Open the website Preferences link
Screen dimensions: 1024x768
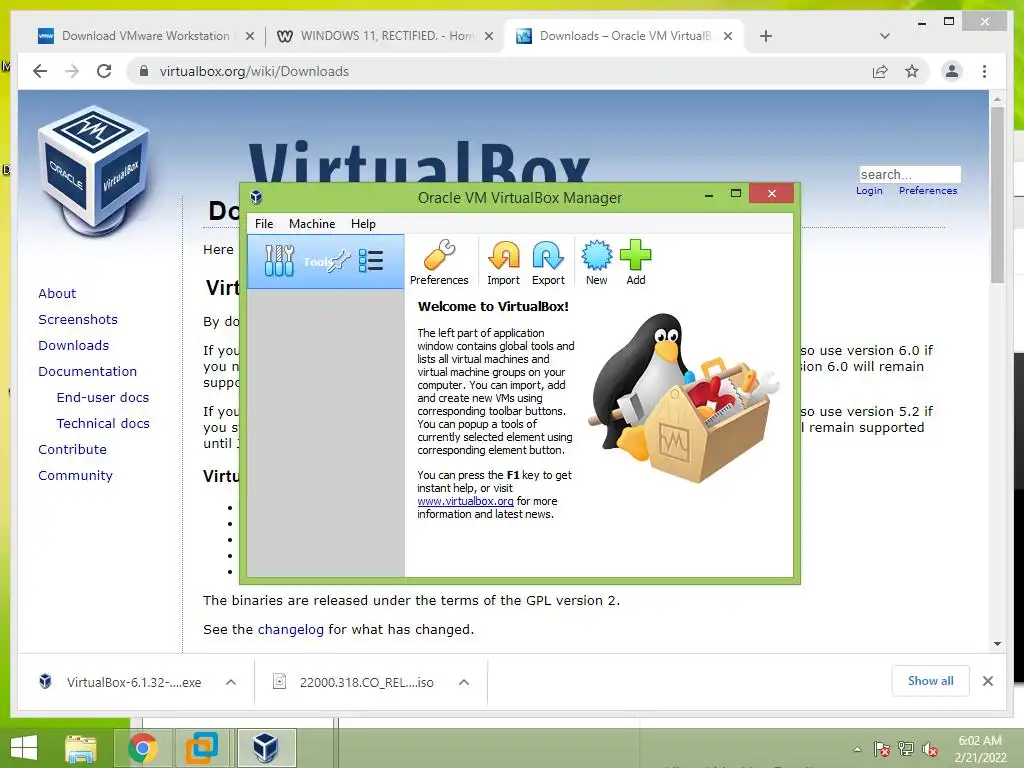point(927,191)
